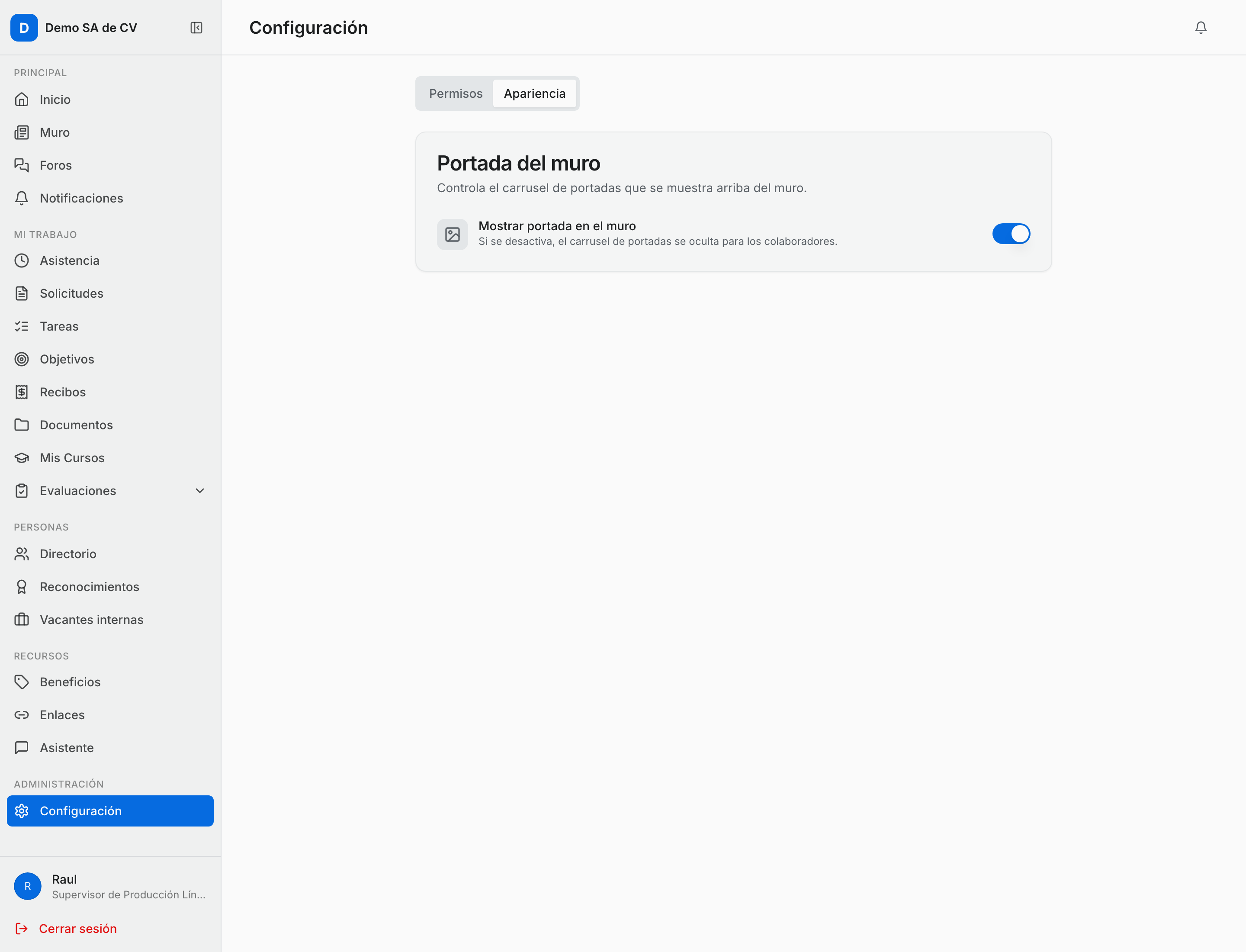This screenshot has height=952, width=1246.
Task: Click the Directorio people icon
Action: pyautogui.click(x=22, y=554)
